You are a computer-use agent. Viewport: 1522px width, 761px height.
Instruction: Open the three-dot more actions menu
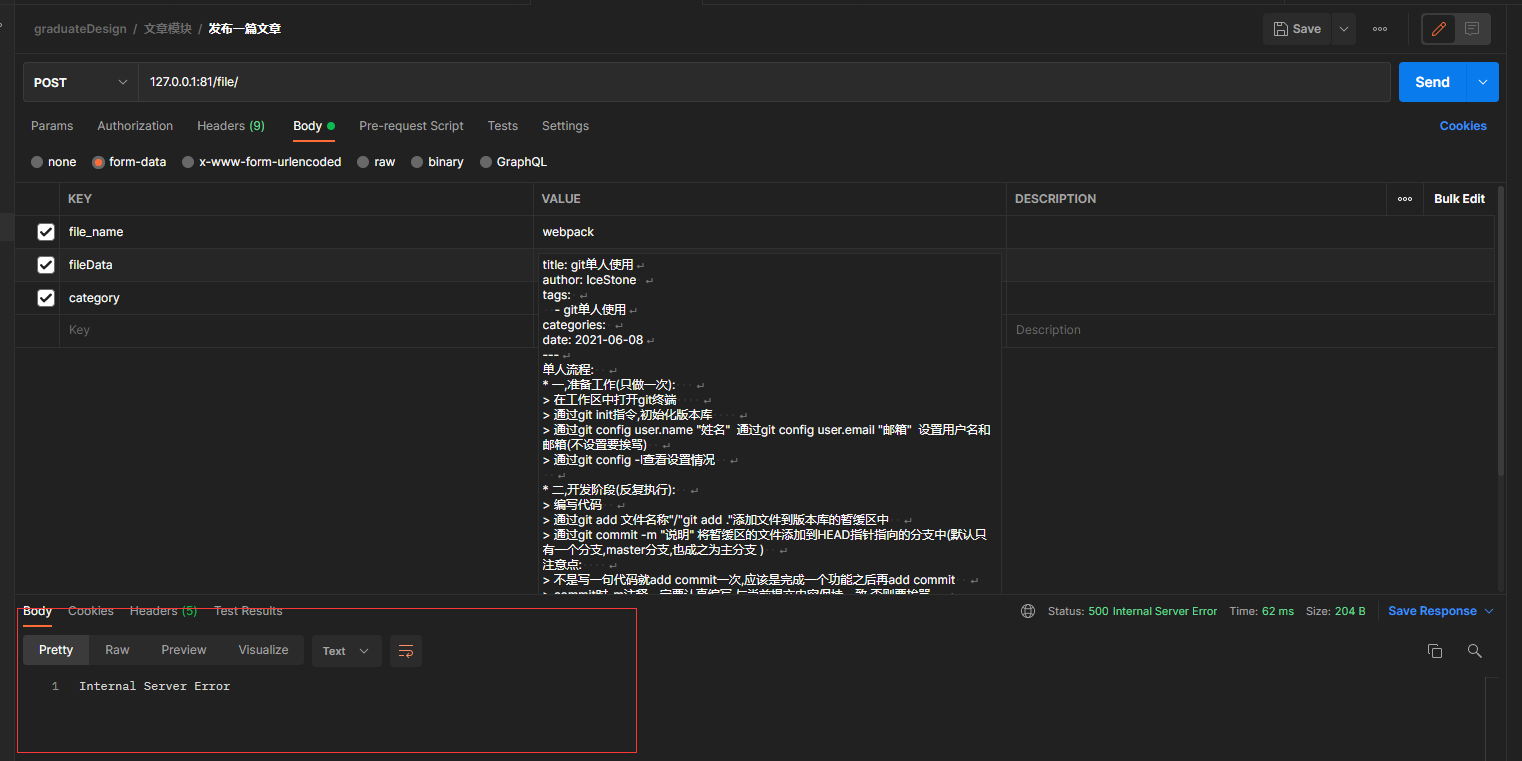[1380, 29]
